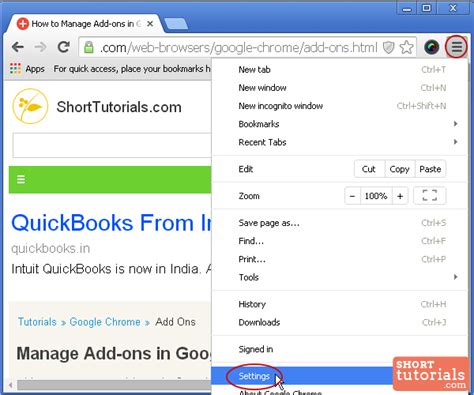Viewport: 474px width, 395px height.
Task: Click the round colorful extension icon
Action: [432, 47]
